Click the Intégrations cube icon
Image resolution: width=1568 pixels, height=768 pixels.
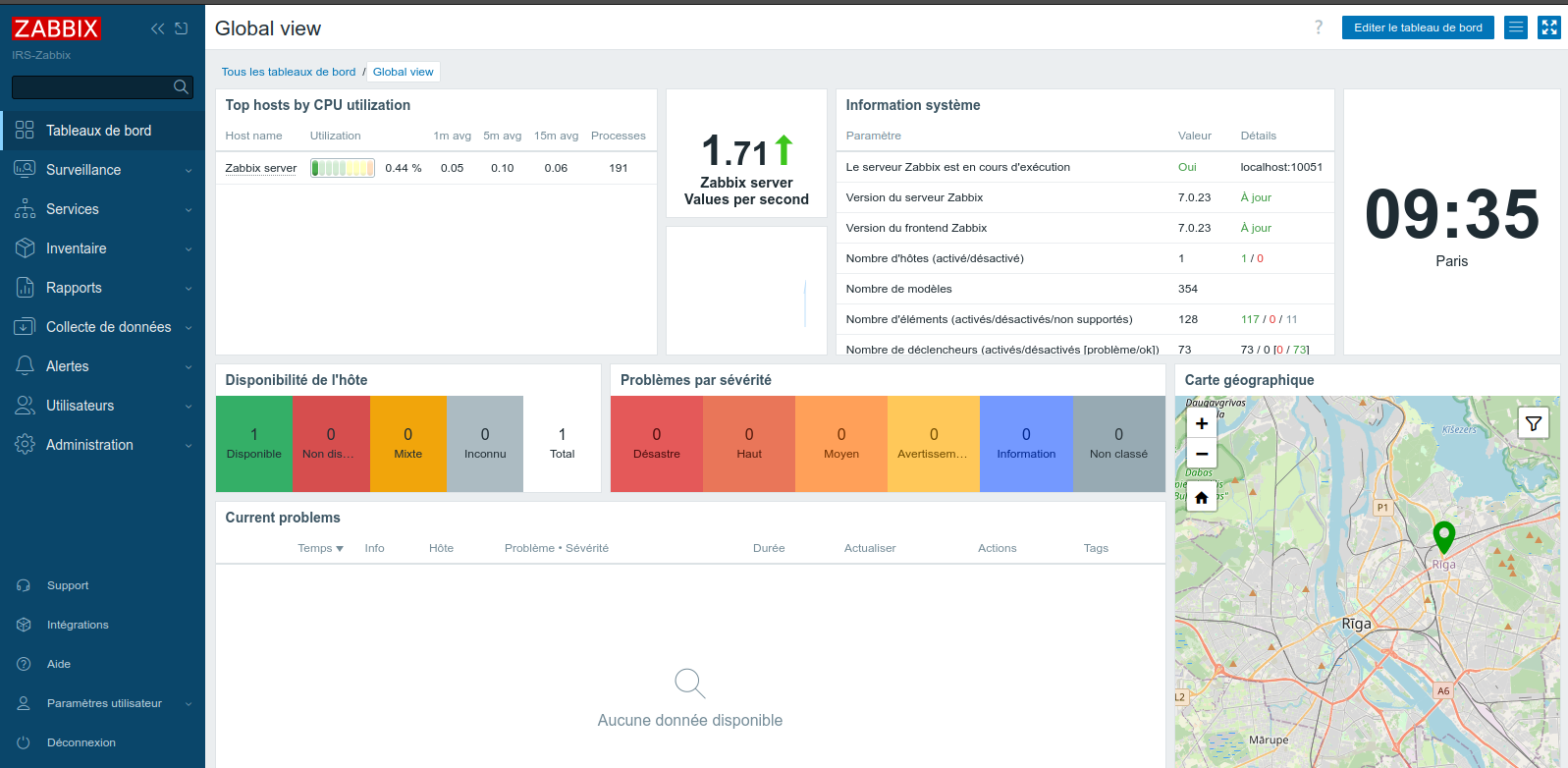(x=24, y=625)
